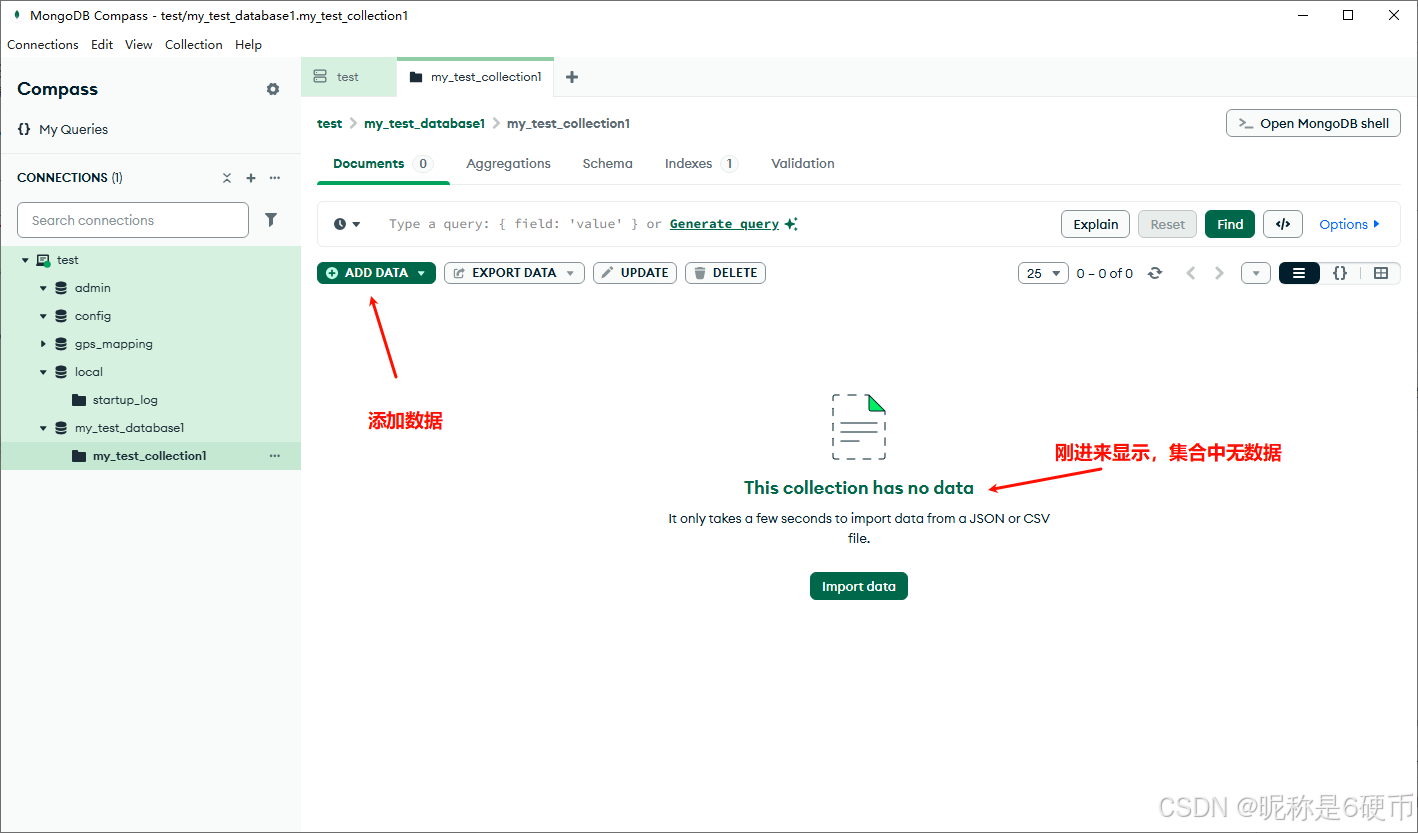This screenshot has width=1418, height=833.
Task: Click the DELETE button
Action: (725, 273)
